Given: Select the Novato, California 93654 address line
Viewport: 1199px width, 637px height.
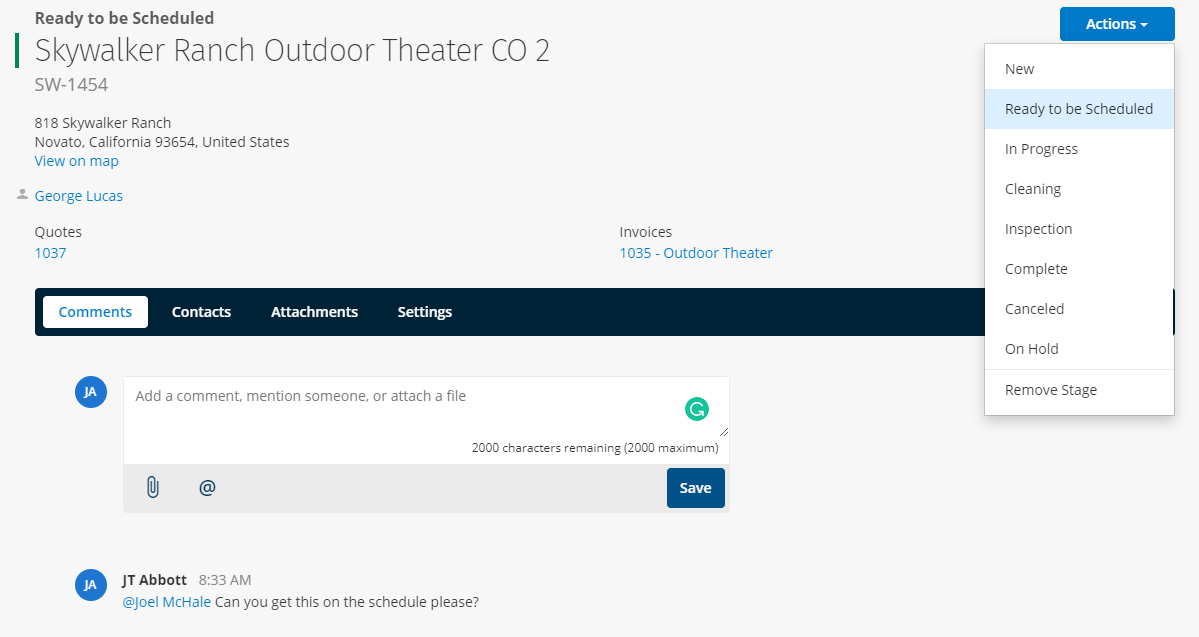Looking at the screenshot, I should click(x=161, y=142).
